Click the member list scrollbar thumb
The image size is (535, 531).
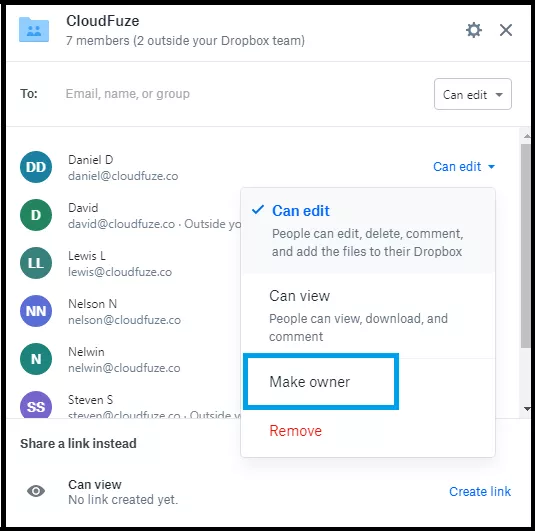click(x=525, y=246)
